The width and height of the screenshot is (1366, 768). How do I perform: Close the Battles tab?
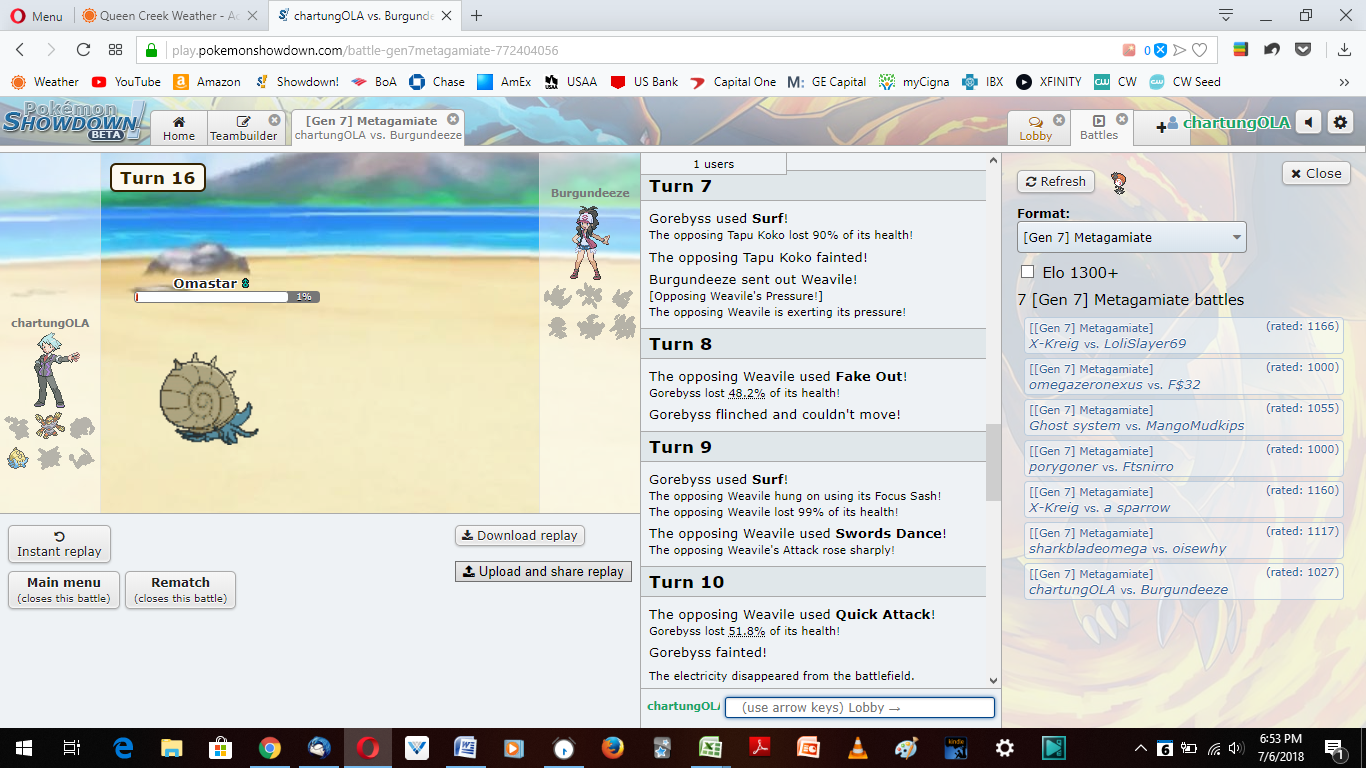(1122, 119)
